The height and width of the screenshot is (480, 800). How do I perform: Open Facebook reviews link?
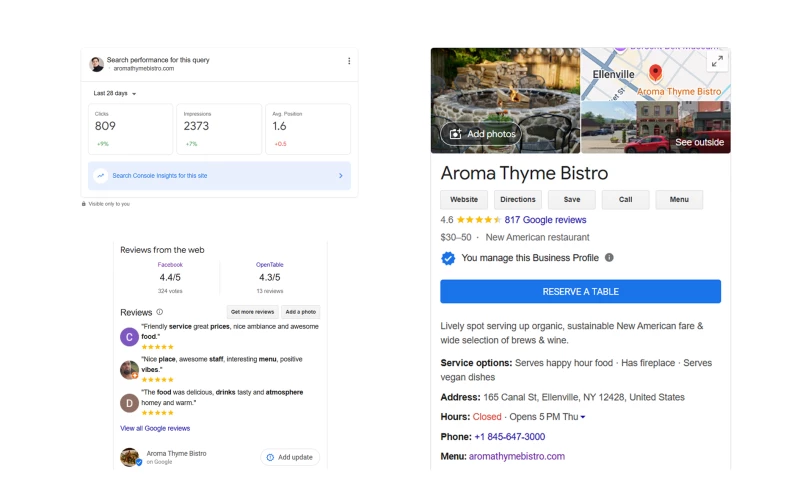[170, 265]
